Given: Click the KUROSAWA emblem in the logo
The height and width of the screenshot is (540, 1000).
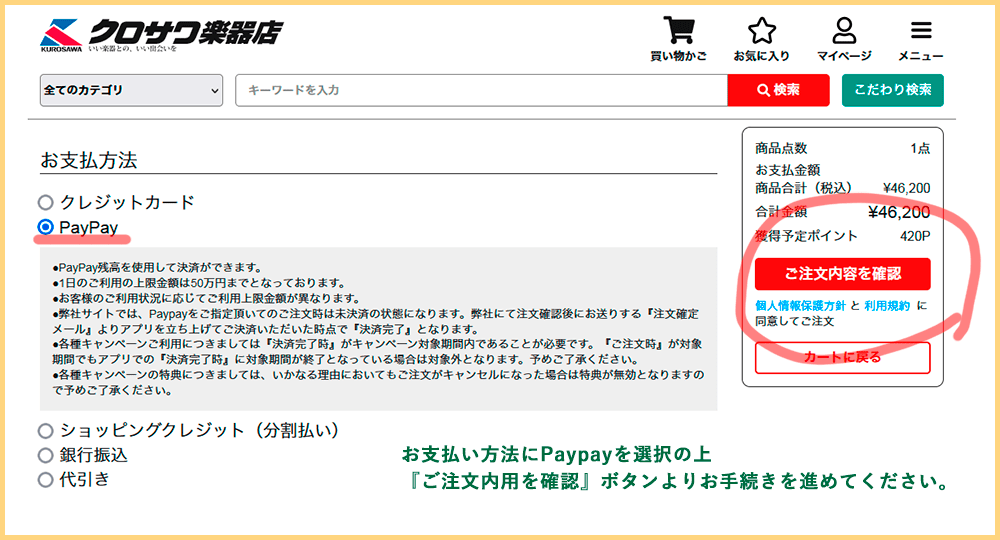Looking at the screenshot, I should click(x=61, y=32).
